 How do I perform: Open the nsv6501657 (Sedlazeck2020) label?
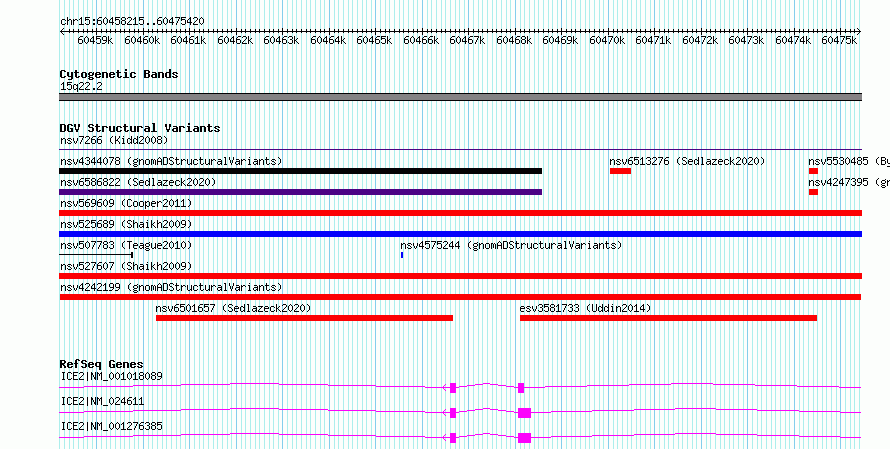[x=233, y=308]
